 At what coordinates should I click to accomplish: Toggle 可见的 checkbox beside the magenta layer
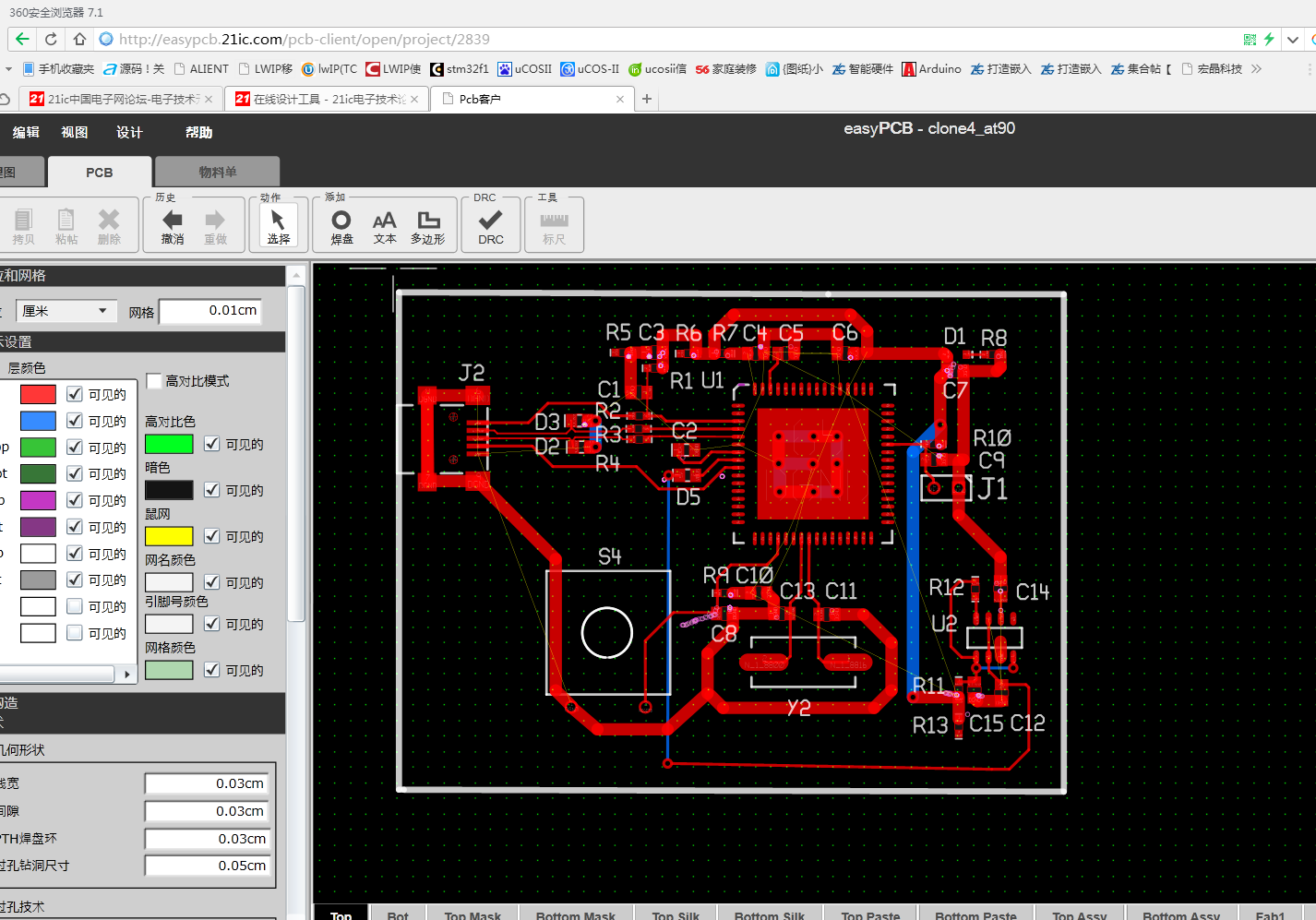[x=75, y=500]
